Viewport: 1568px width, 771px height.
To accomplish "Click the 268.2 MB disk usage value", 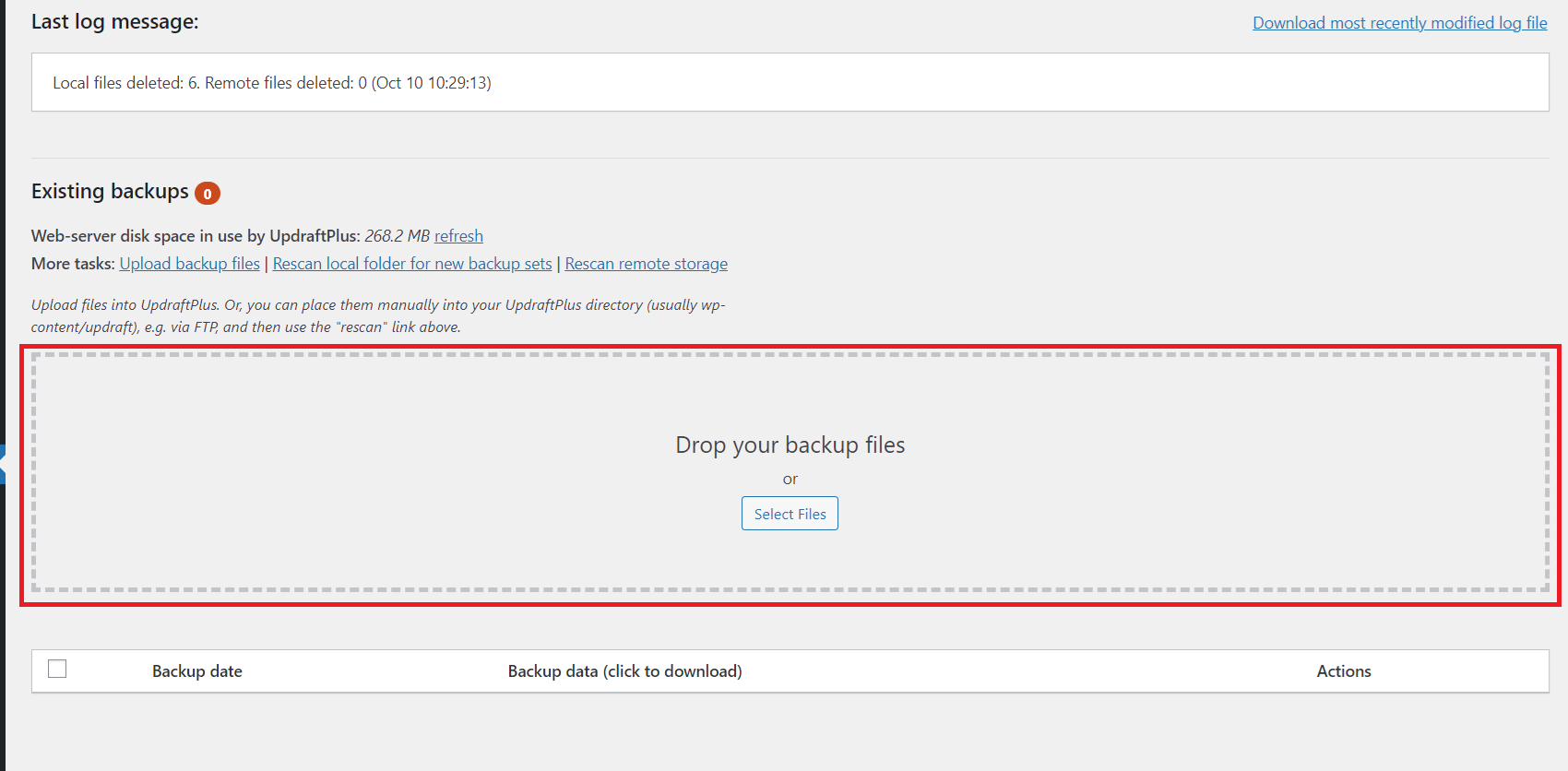I will click(x=397, y=236).
